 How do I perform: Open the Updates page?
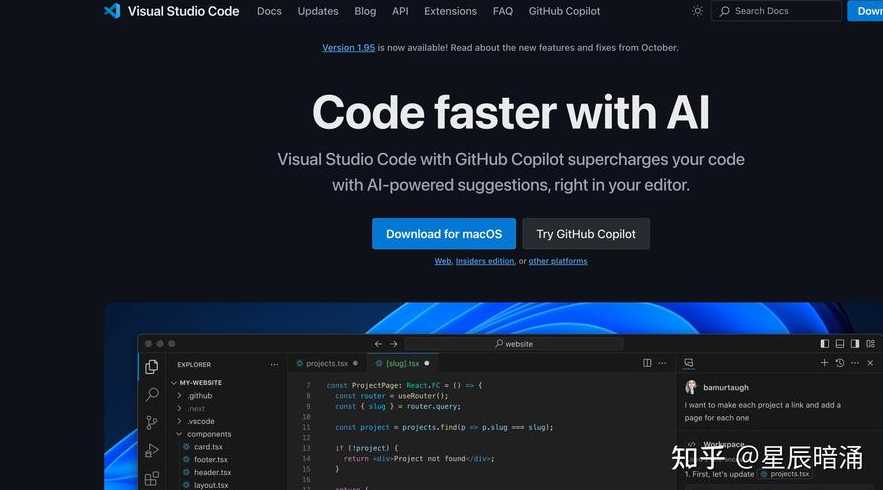(318, 11)
